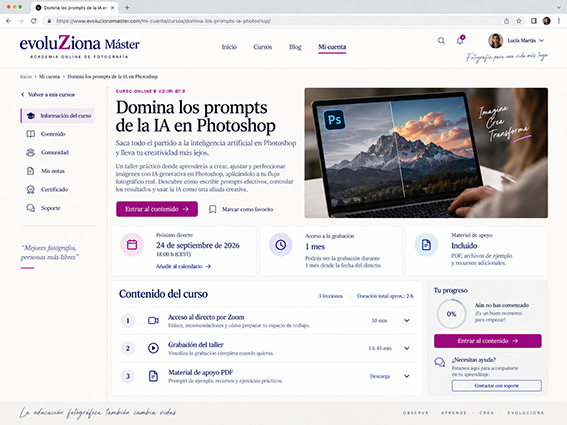Click Añadir al calendario link
This screenshot has width=567, height=425.
pos(183,267)
